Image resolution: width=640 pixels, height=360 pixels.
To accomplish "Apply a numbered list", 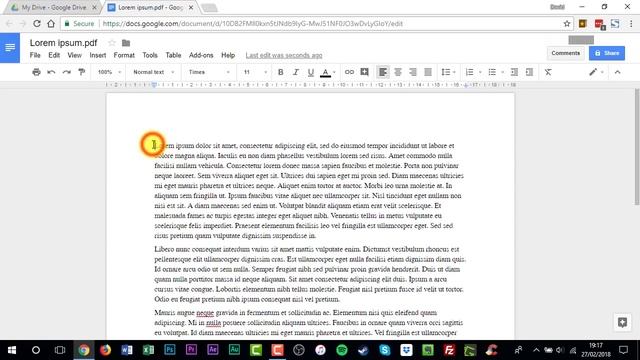I will click(x=469, y=72).
